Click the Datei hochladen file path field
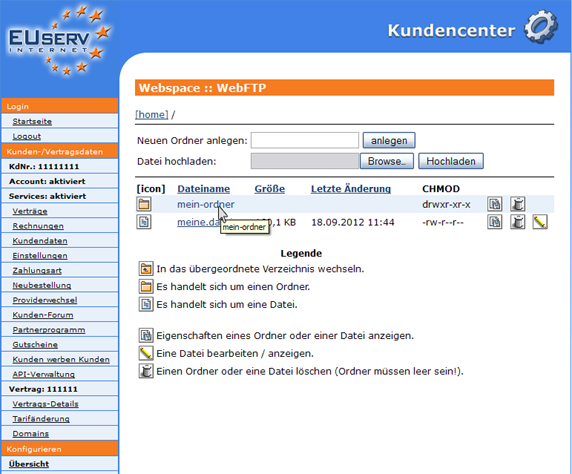The width and height of the screenshot is (572, 474). 305,161
